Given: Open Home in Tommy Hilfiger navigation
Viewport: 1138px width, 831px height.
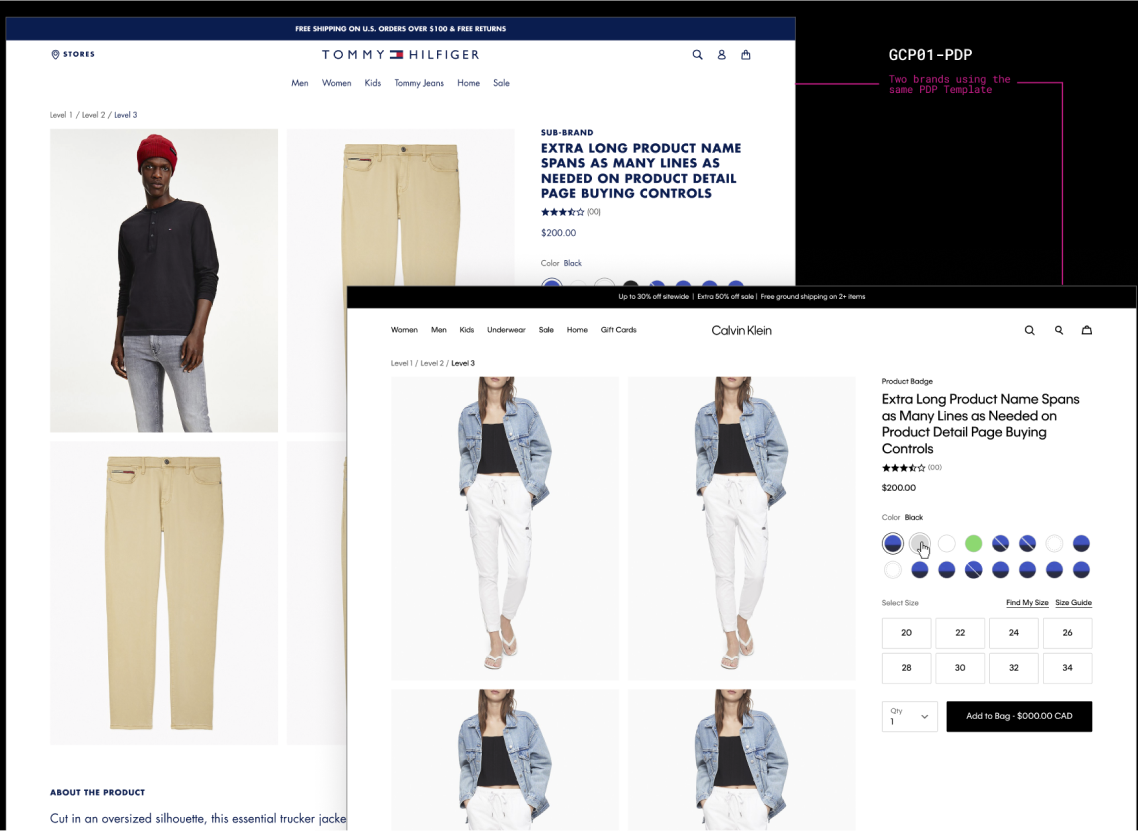Looking at the screenshot, I should click(468, 83).
